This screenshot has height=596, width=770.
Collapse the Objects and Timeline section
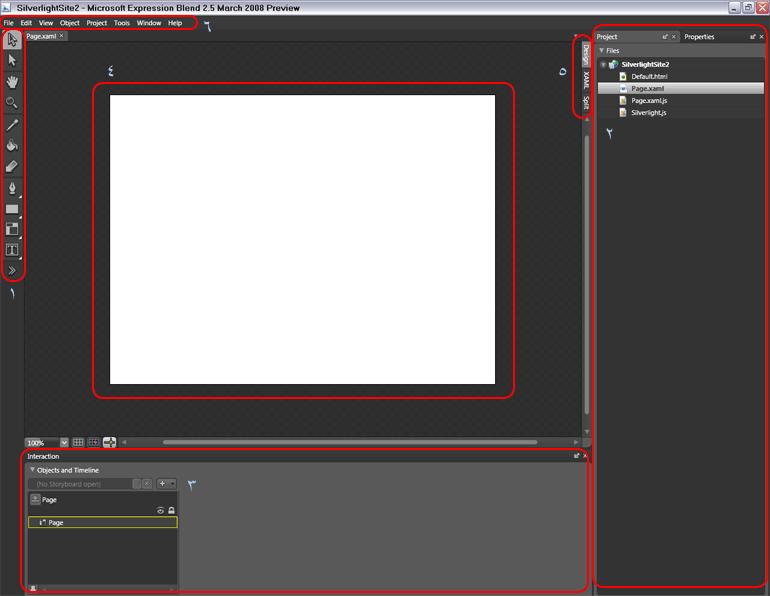(32, 470)
